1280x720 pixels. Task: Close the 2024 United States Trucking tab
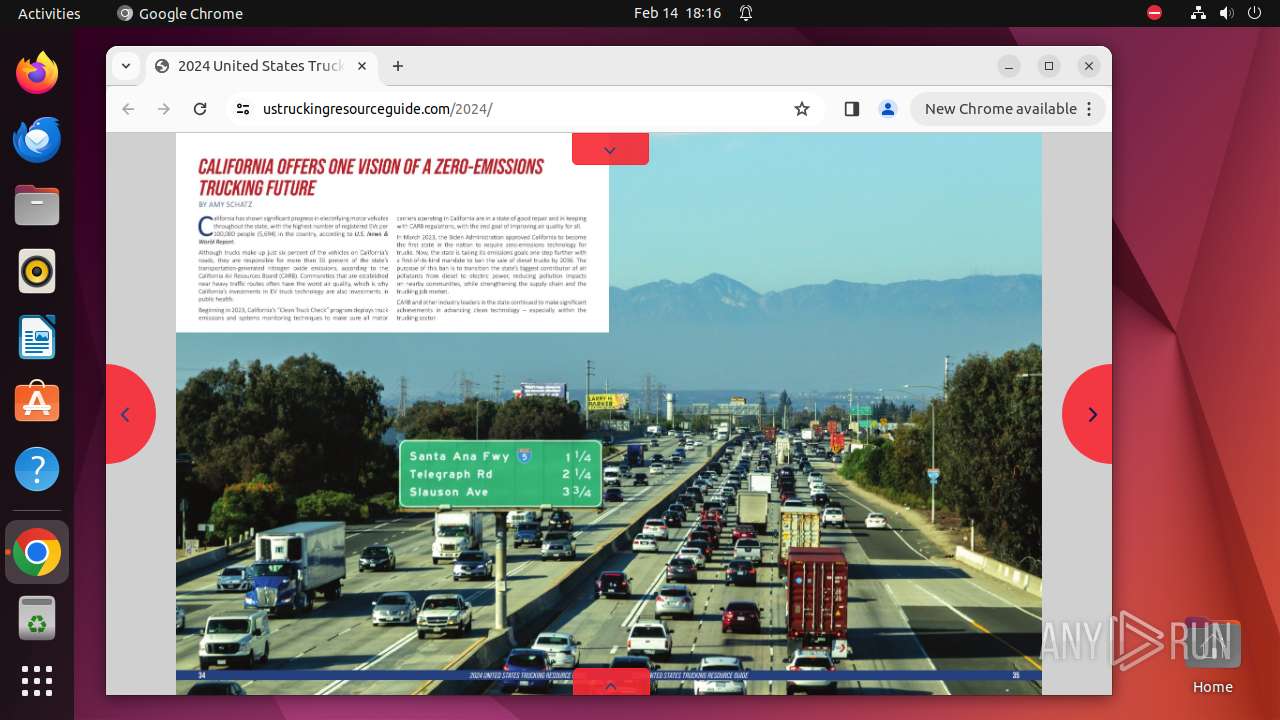(362, 66)
